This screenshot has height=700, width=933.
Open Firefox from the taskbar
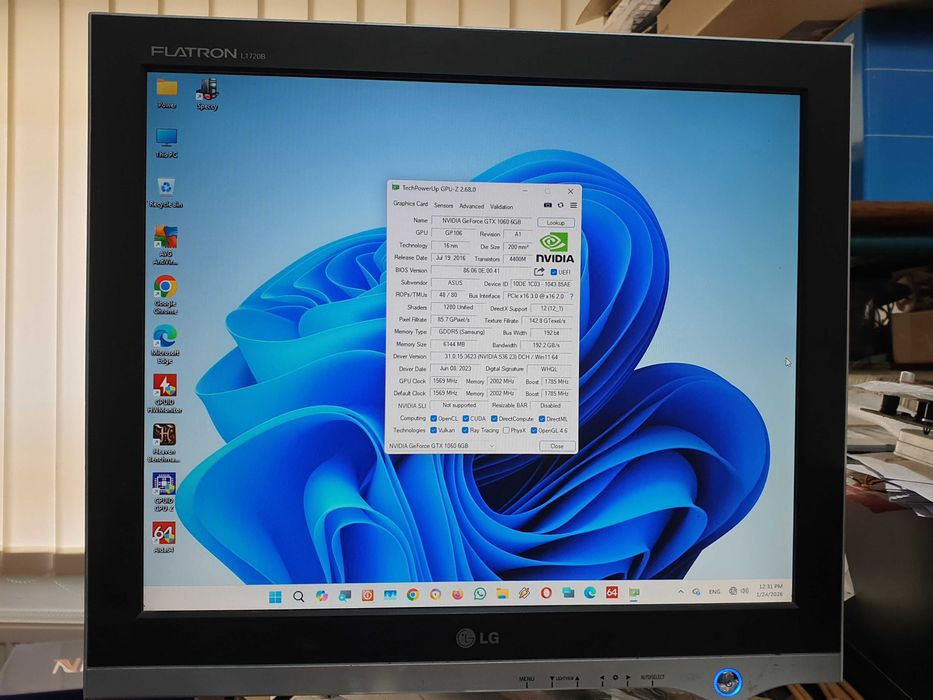(458, 594)
